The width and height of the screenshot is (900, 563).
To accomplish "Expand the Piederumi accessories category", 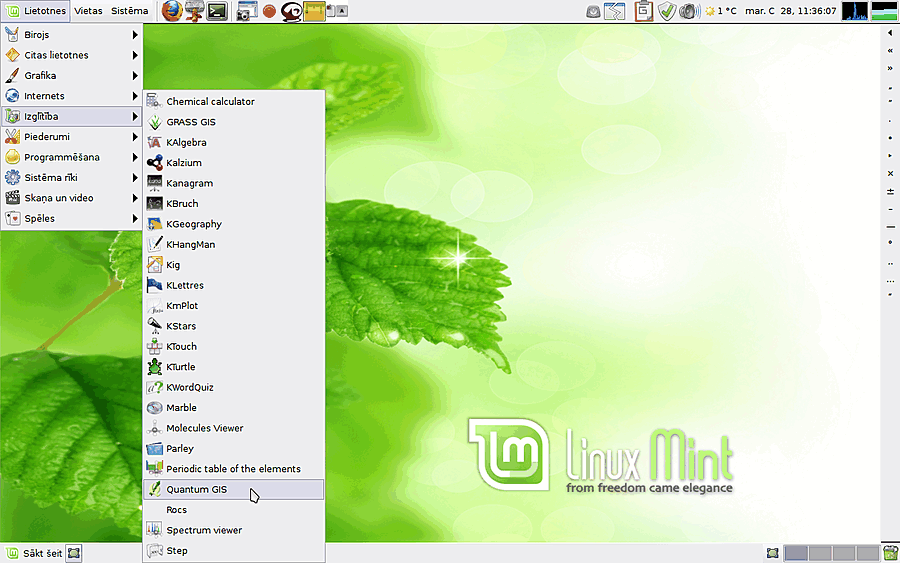I will click(x=72, y=137).
